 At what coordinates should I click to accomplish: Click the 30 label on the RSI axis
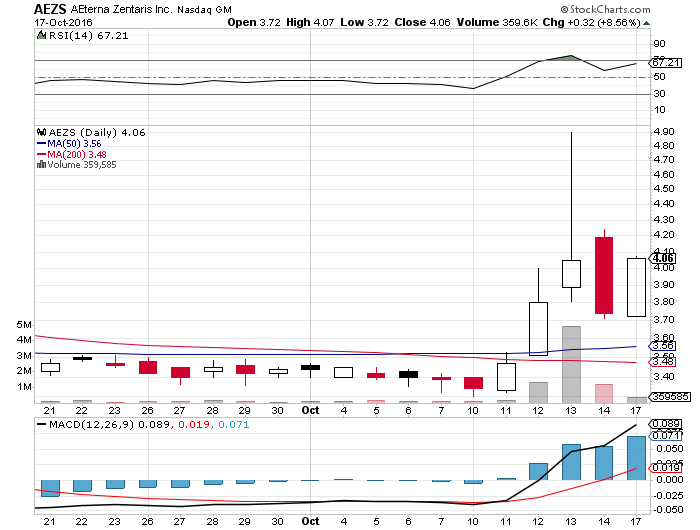coord(659,93)
